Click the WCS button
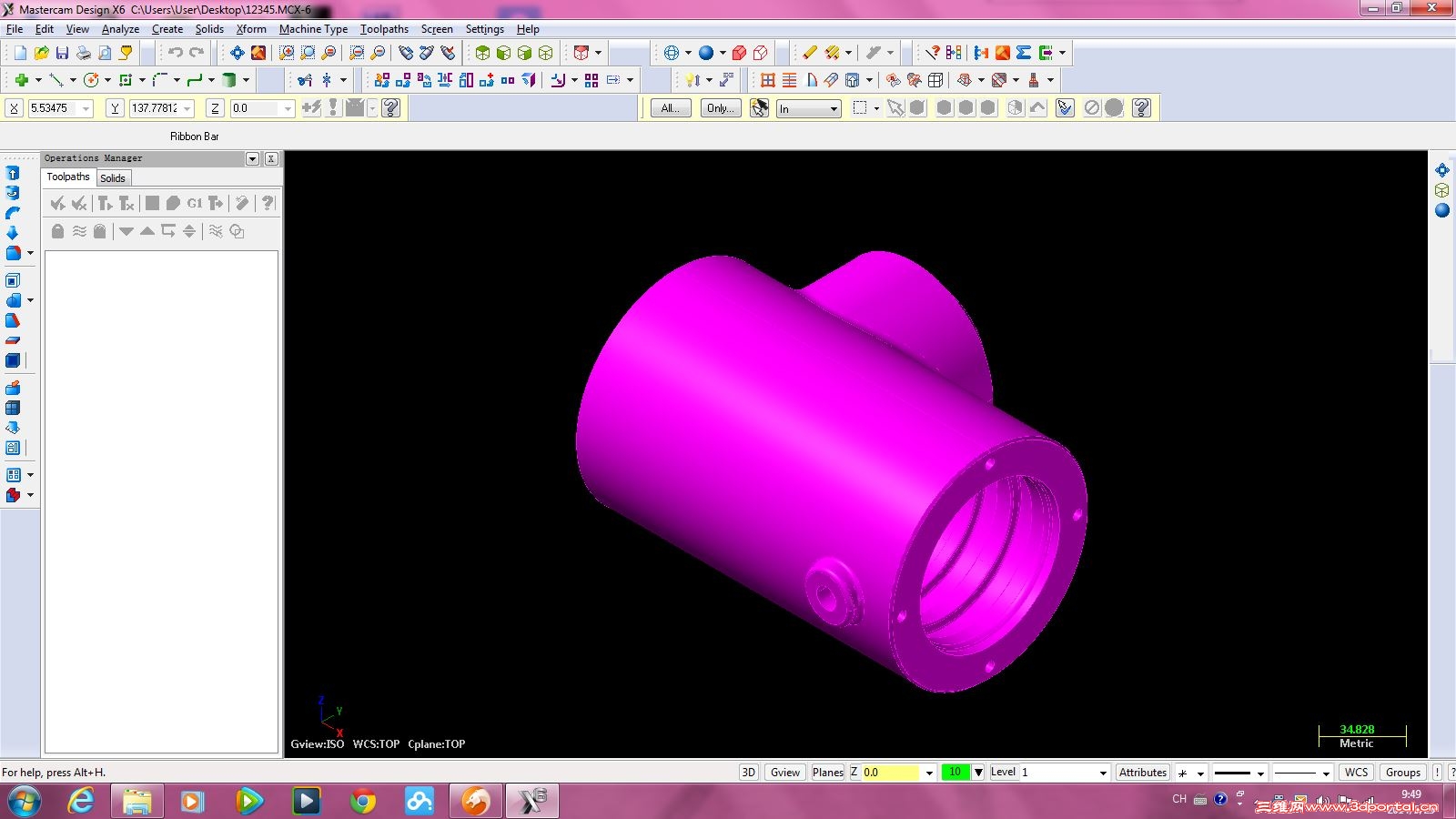This screenshot has height=819, width=1456. 1356,773
